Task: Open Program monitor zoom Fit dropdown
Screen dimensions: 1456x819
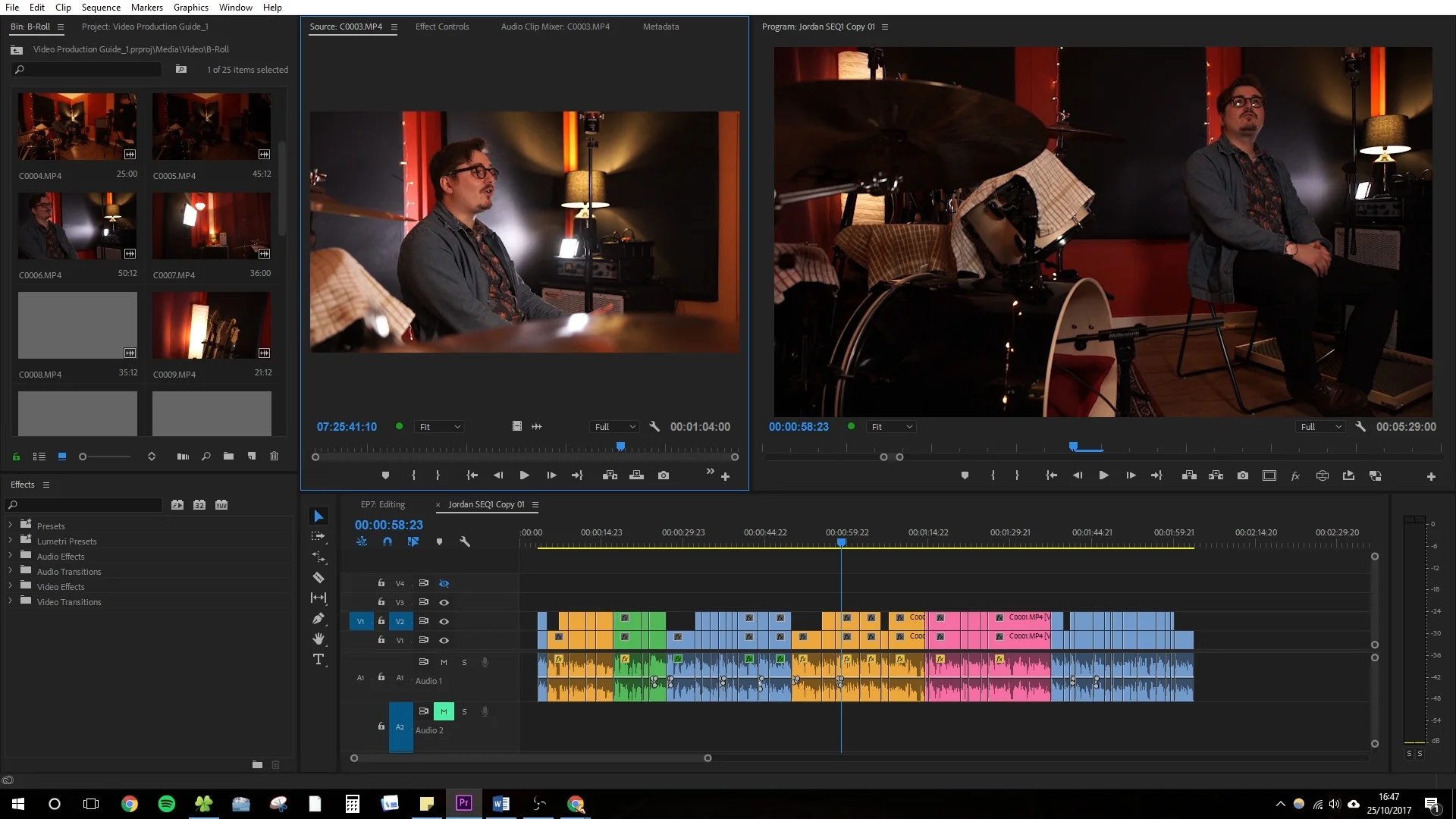Action: tap(892, 427)
